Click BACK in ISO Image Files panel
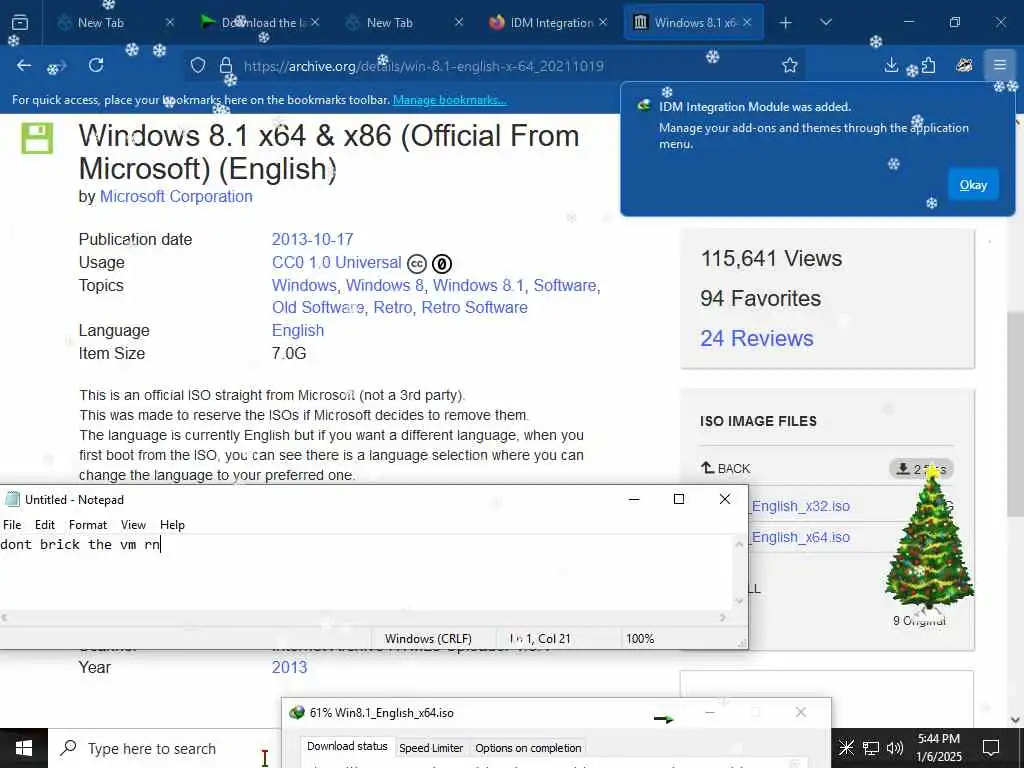The image size is (1024, 768). 726,468
